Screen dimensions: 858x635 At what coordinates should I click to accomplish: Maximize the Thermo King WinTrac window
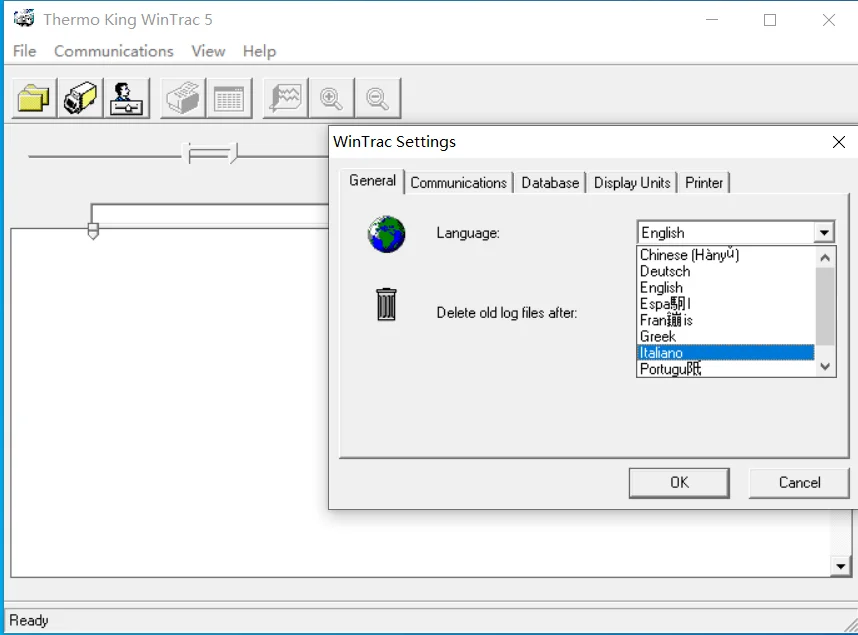pos(770,20)
